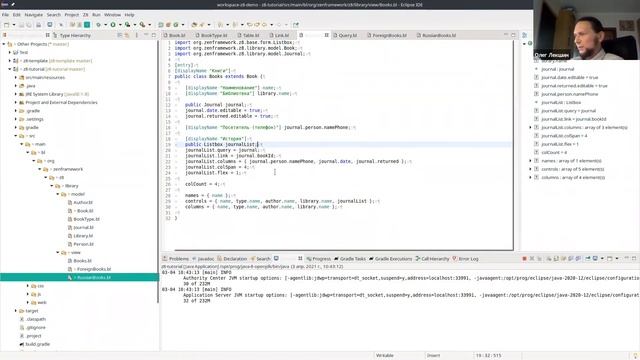Click the Coverage run toolbar icon
The image size is (640, 360).
(x=128, y=25)
